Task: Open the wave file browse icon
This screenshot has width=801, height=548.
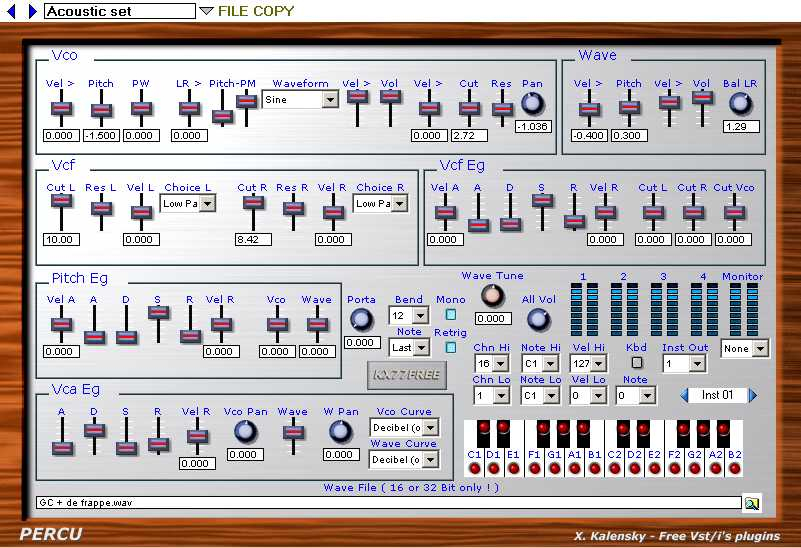Action: pyautogui.click(x=751, y=503)
